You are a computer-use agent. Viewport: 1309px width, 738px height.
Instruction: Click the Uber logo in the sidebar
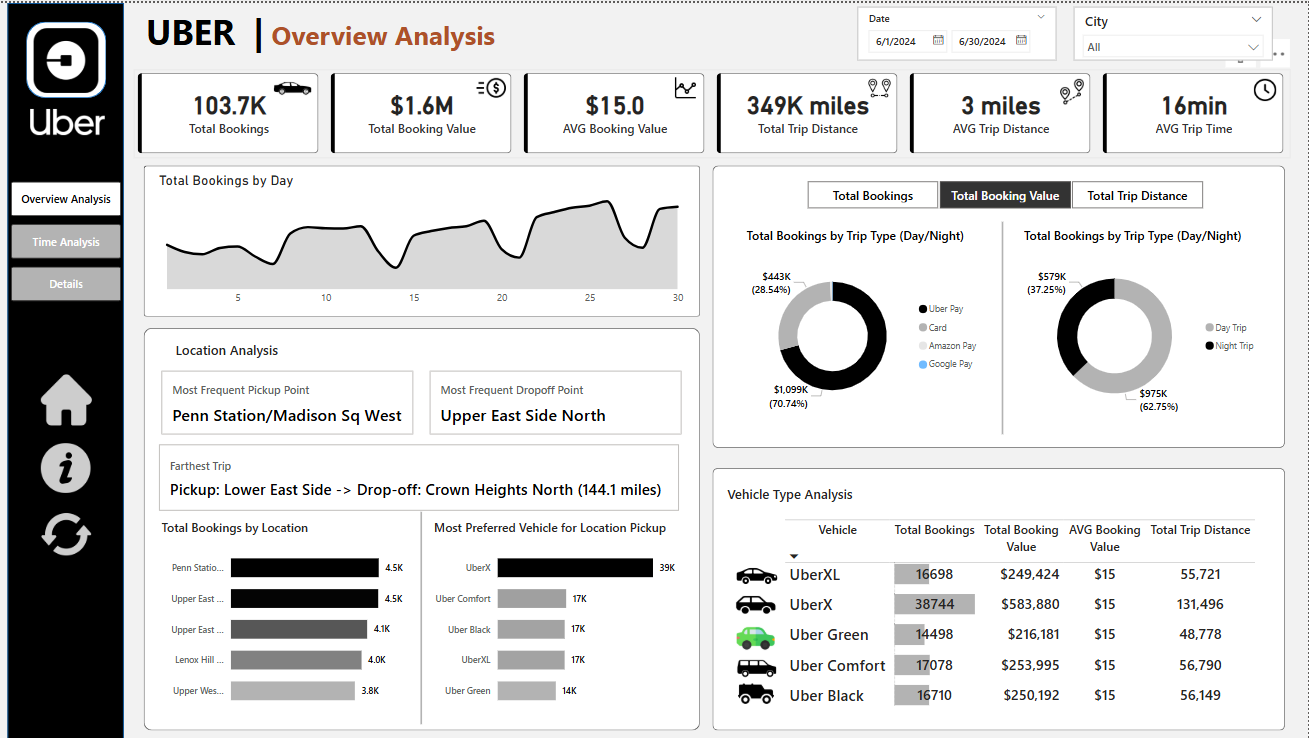[64, 60]
